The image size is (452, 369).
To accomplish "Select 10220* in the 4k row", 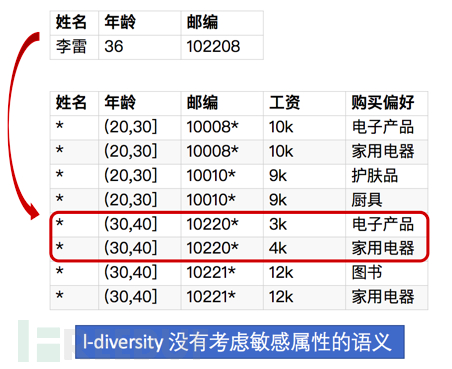I will 222,249.
